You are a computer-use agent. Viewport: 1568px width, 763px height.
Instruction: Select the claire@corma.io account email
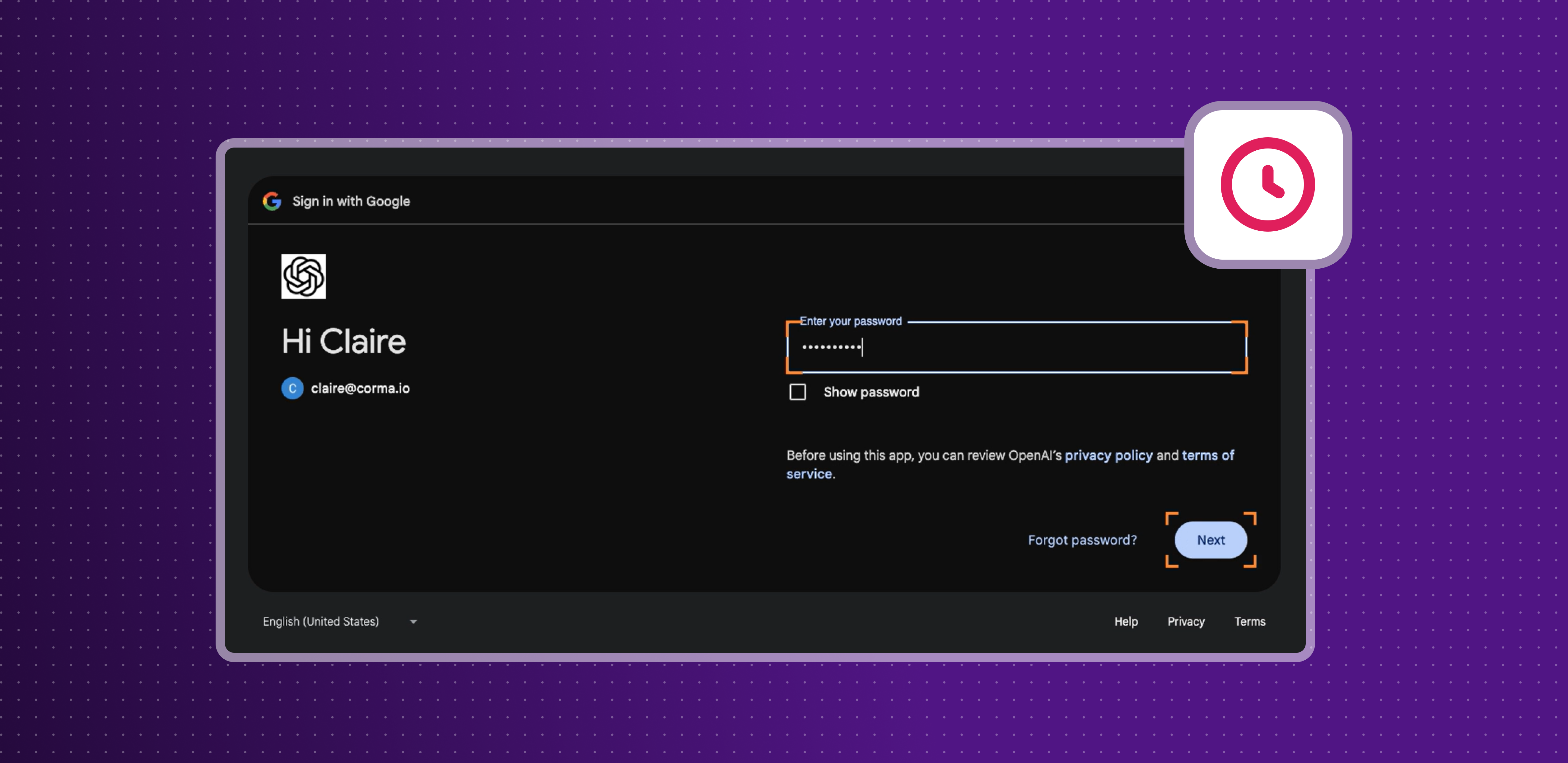[x=360, y=389]
